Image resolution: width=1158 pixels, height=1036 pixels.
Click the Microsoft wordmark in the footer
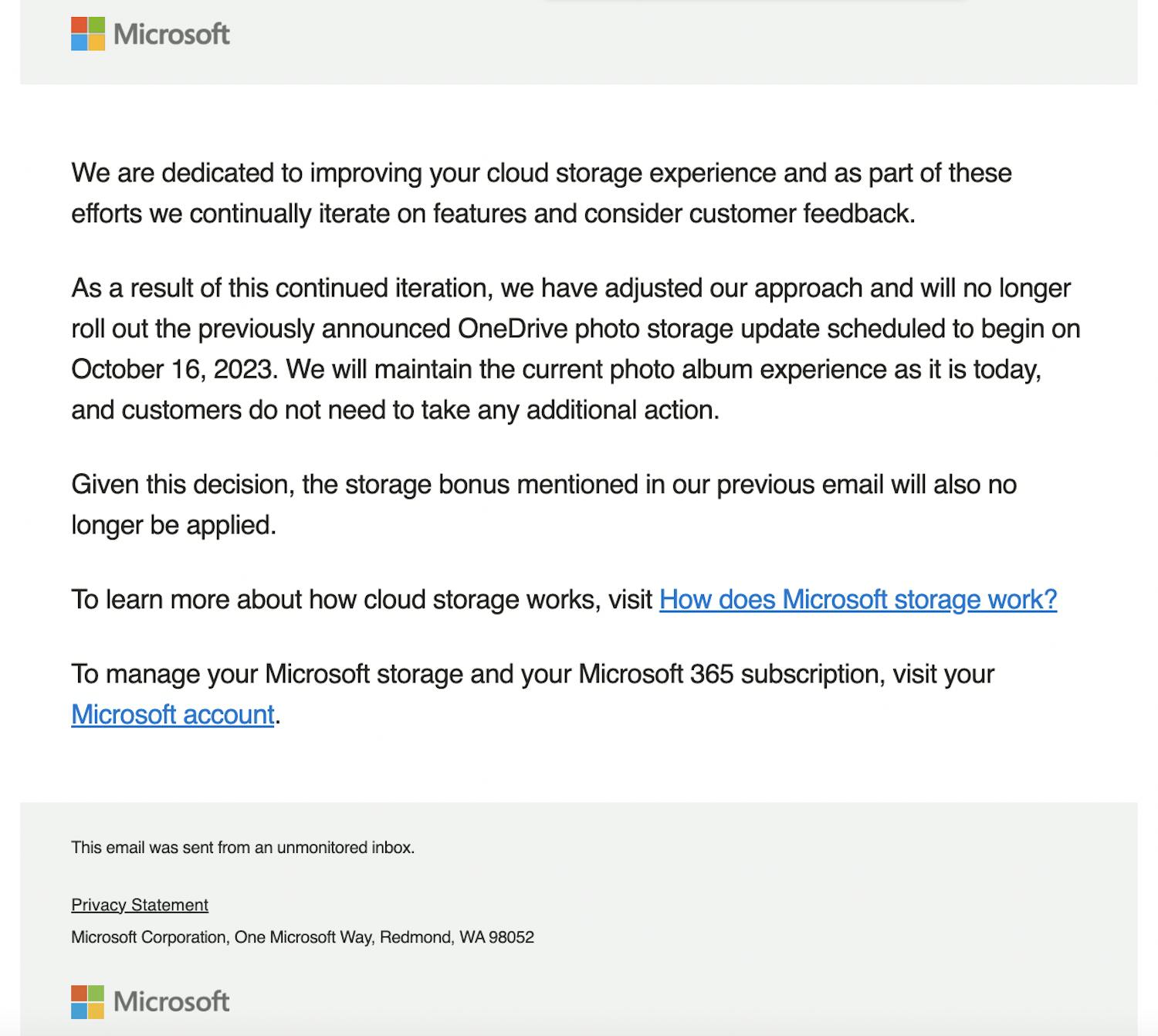tap(171, 1001)
